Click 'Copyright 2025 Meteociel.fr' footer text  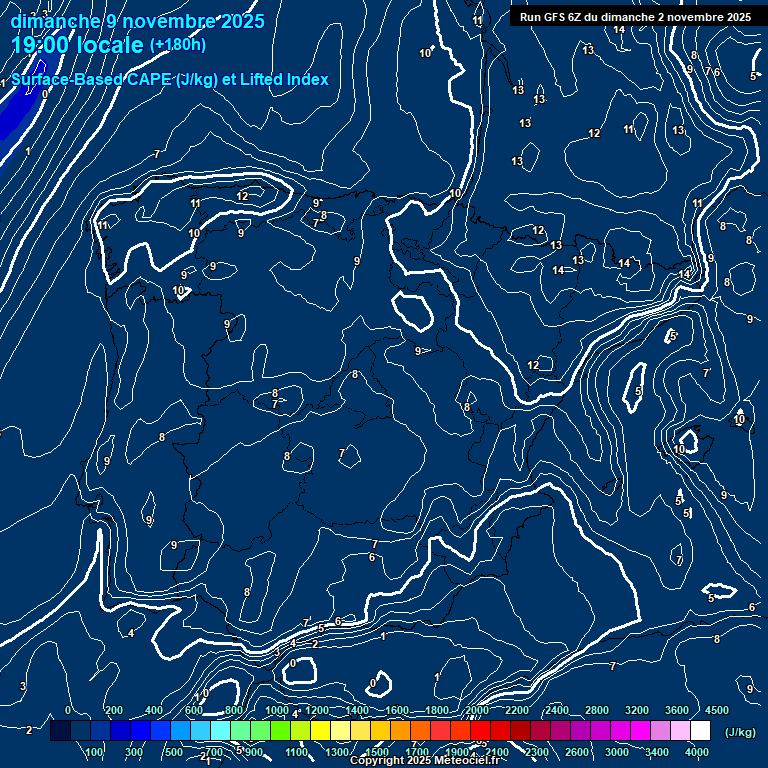point(425,760)
